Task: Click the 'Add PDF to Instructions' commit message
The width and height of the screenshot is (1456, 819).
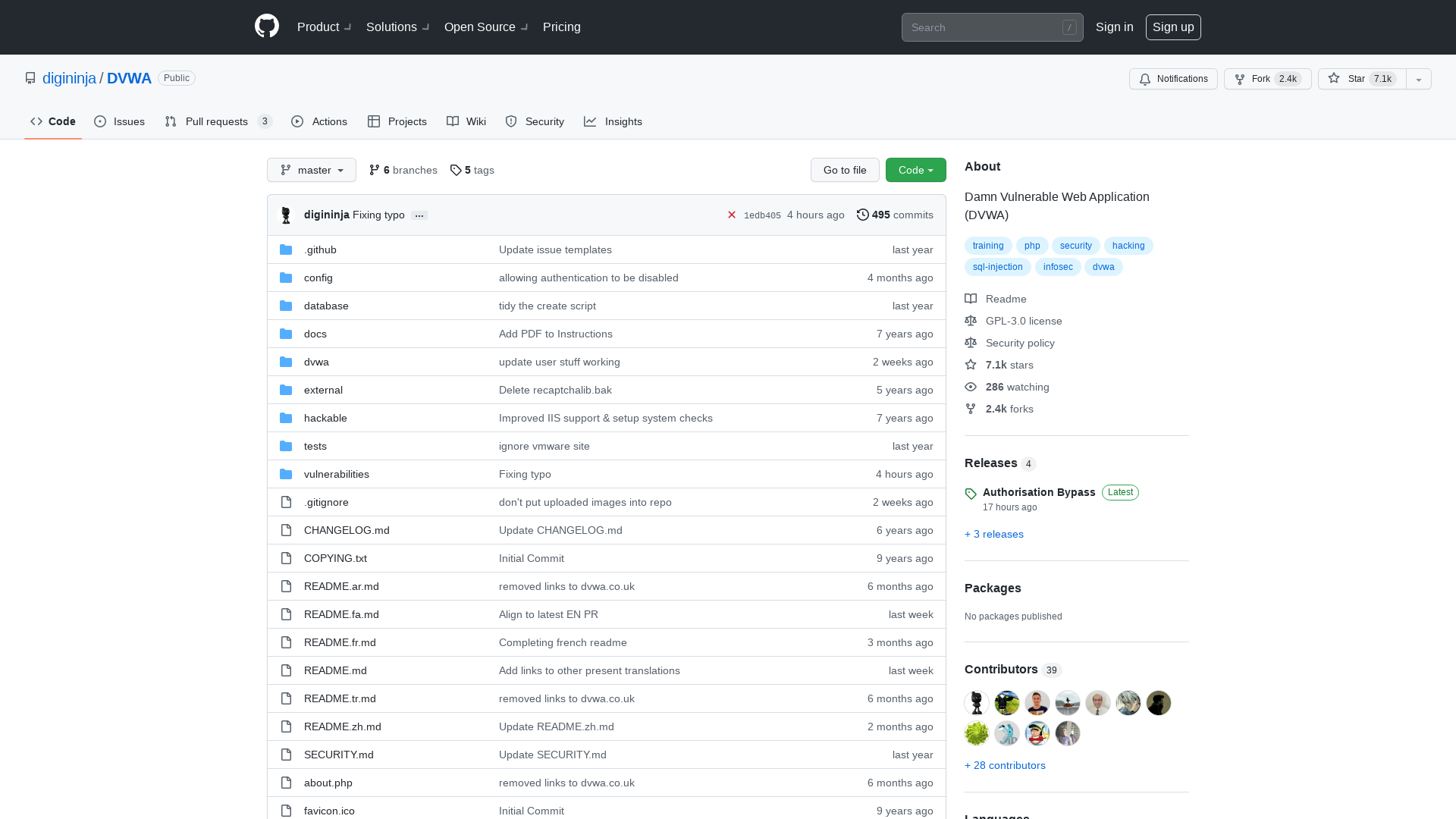Action: 556,334
